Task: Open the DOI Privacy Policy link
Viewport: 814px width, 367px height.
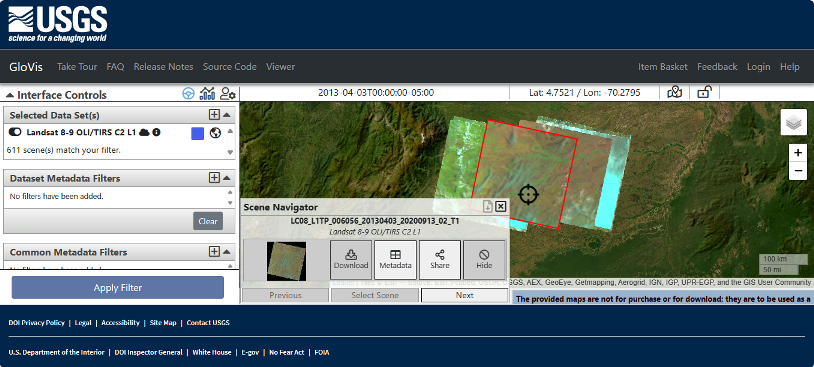Action: click(x=36, y=322)
